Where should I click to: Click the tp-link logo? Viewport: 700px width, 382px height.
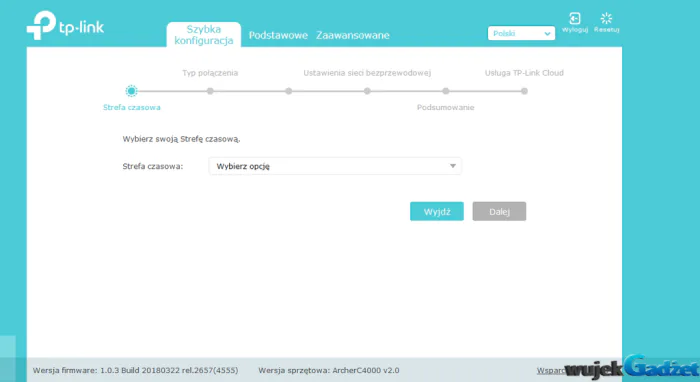[x=65, y=25]
